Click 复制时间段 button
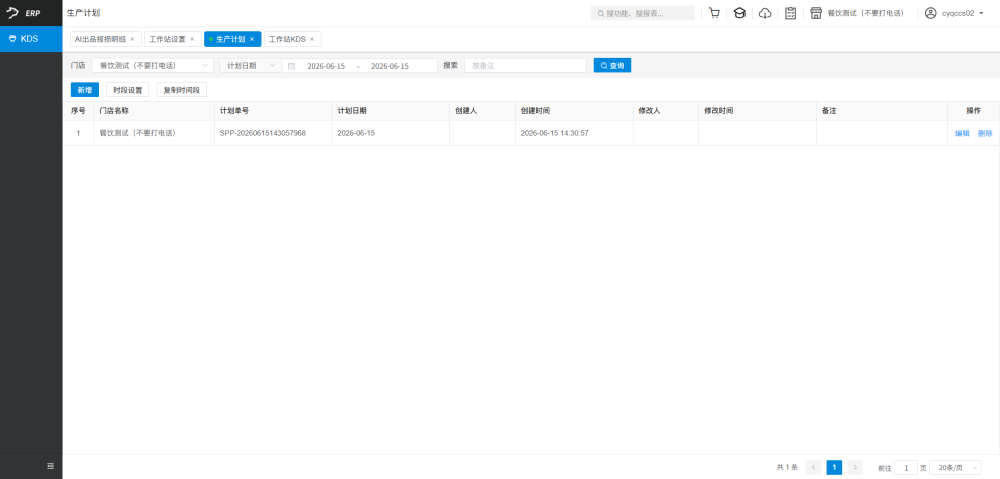This screenshot has width=1000, height=479. (x=182, y=90)
